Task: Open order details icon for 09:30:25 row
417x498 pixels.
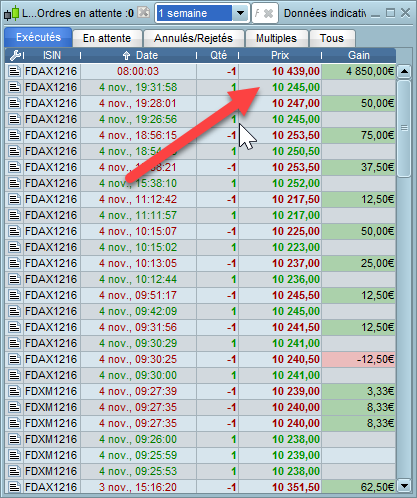Action: click(14, 359)
